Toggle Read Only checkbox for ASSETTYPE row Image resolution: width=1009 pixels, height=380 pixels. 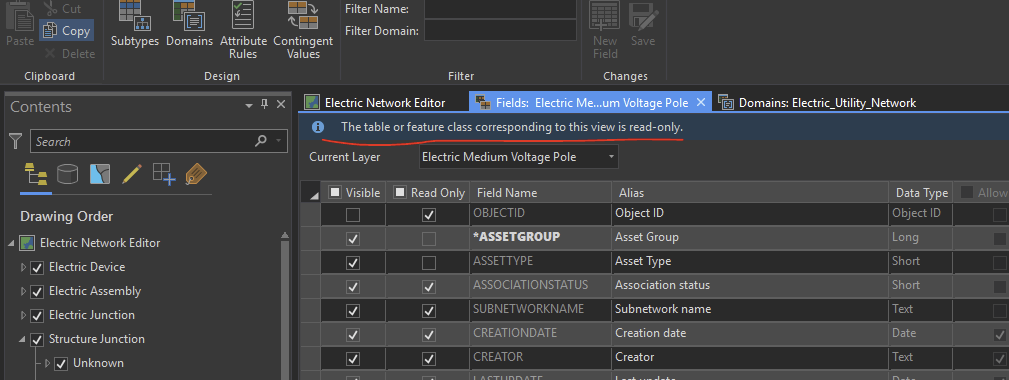point(429,262)
